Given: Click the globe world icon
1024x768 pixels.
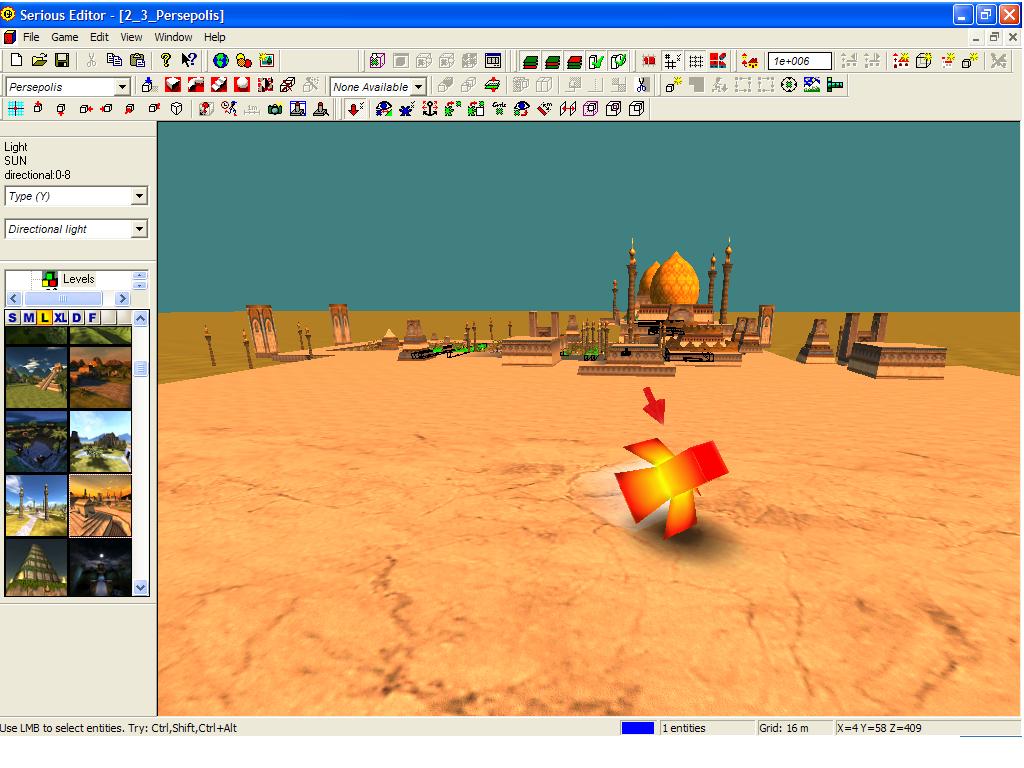Looking at the screenshot, I should [221, 61].
